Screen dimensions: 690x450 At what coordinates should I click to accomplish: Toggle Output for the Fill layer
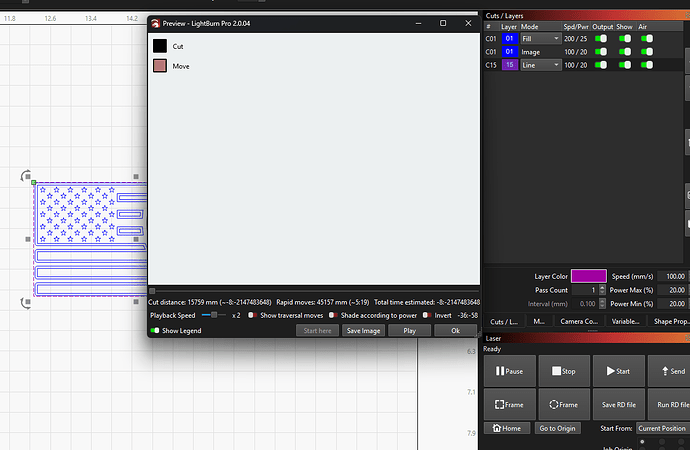pyautogui.click(x=601, y=39)
